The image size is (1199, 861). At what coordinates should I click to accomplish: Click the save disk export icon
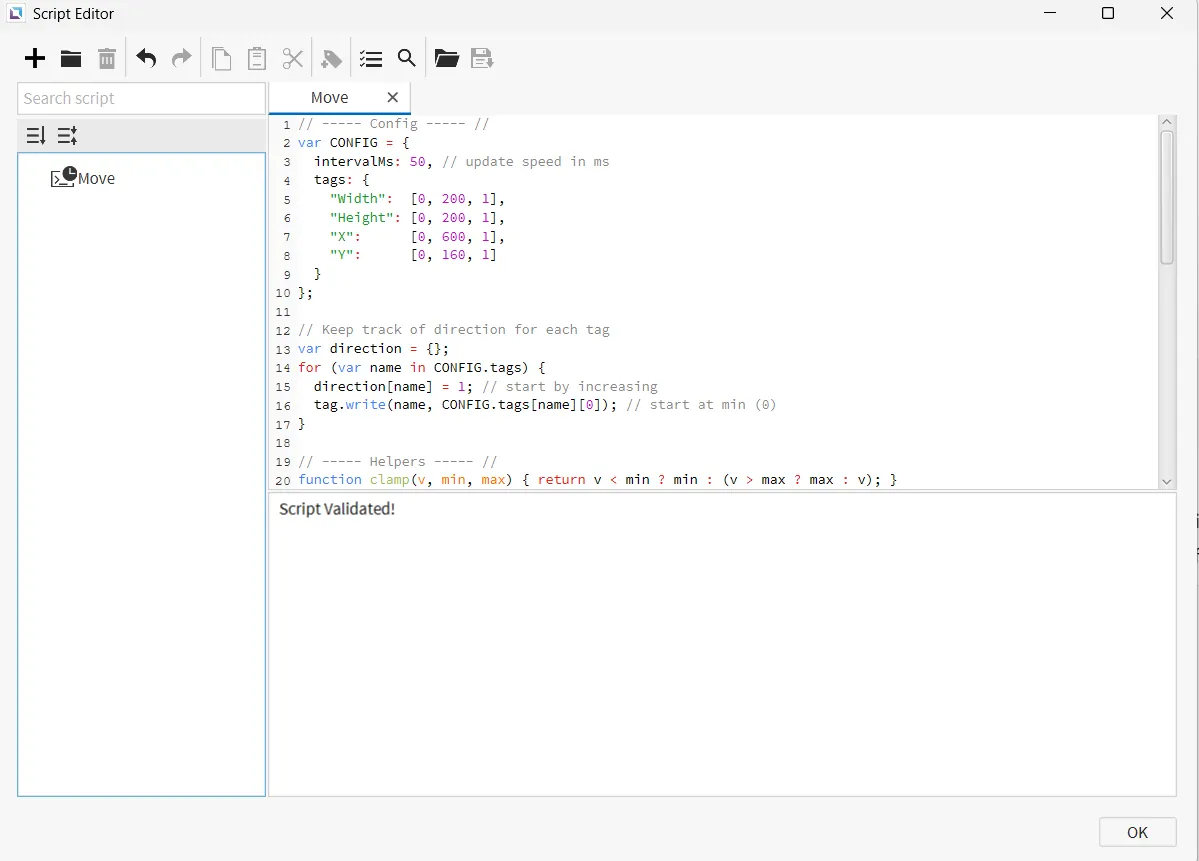[482, 59]
